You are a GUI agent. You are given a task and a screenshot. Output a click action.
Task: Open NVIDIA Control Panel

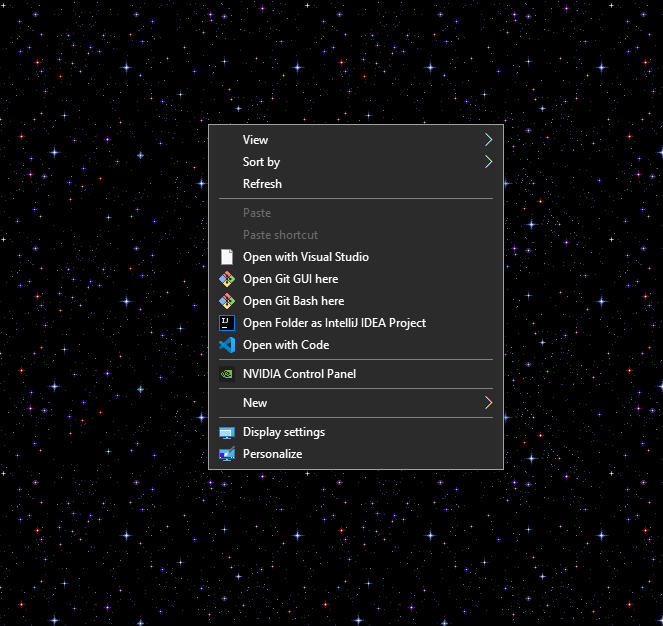356,374
